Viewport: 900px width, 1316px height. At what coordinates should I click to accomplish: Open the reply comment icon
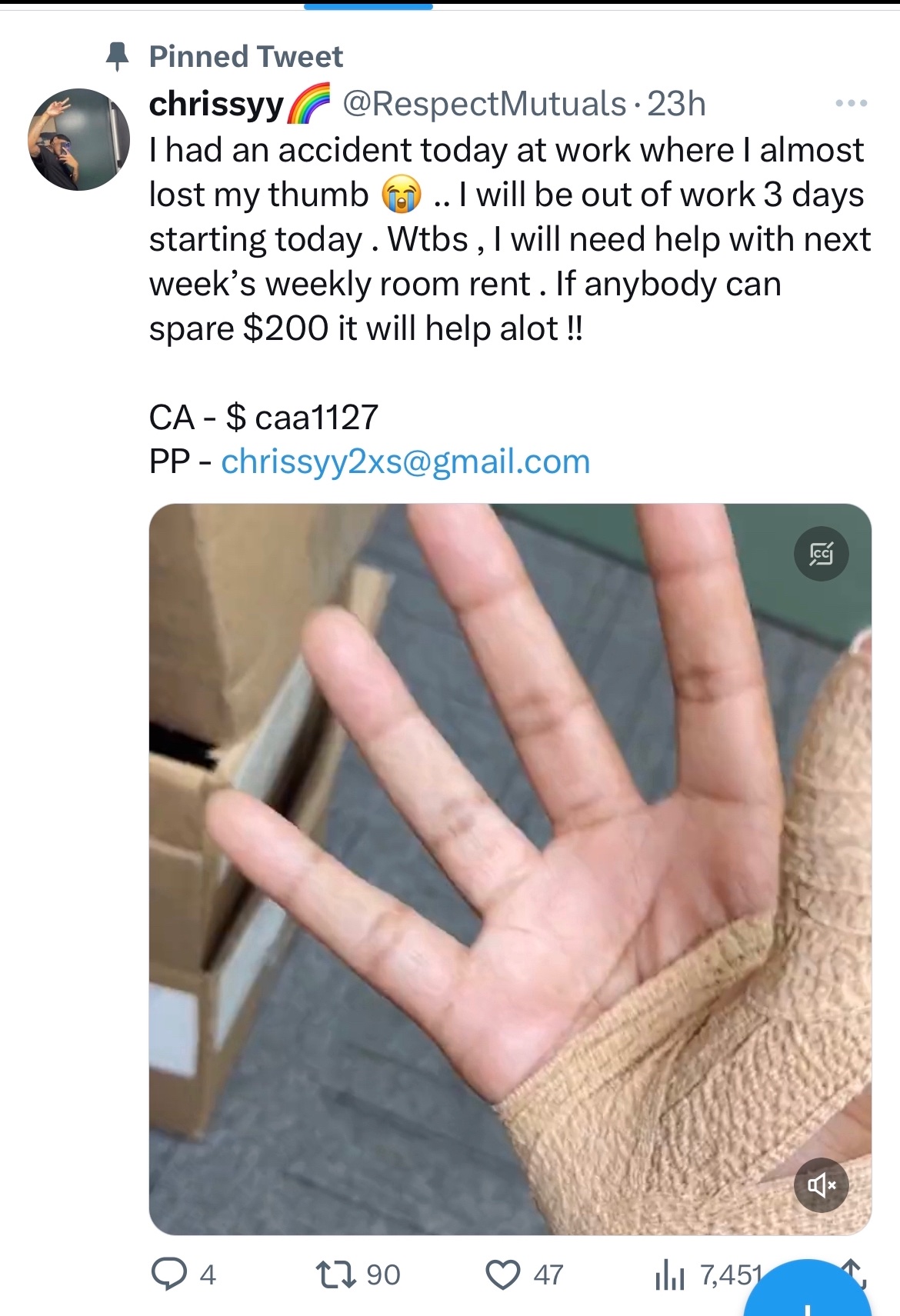[x=168, y=1274]
